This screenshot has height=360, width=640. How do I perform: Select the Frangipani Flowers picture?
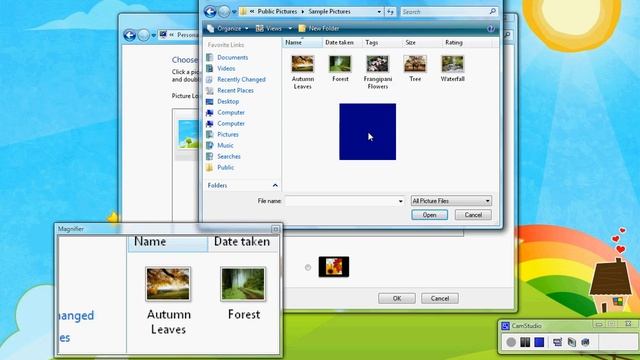point(378,72)
